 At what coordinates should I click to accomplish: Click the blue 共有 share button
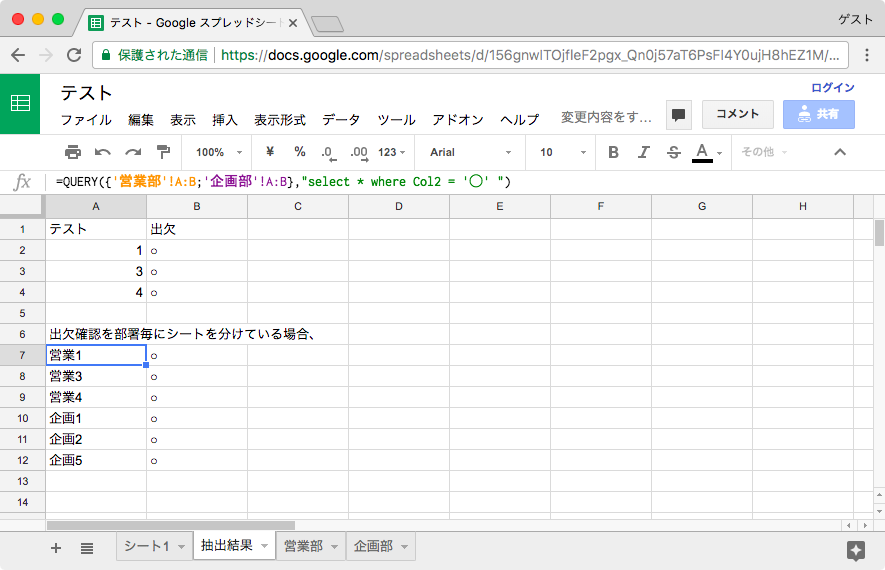818,114
